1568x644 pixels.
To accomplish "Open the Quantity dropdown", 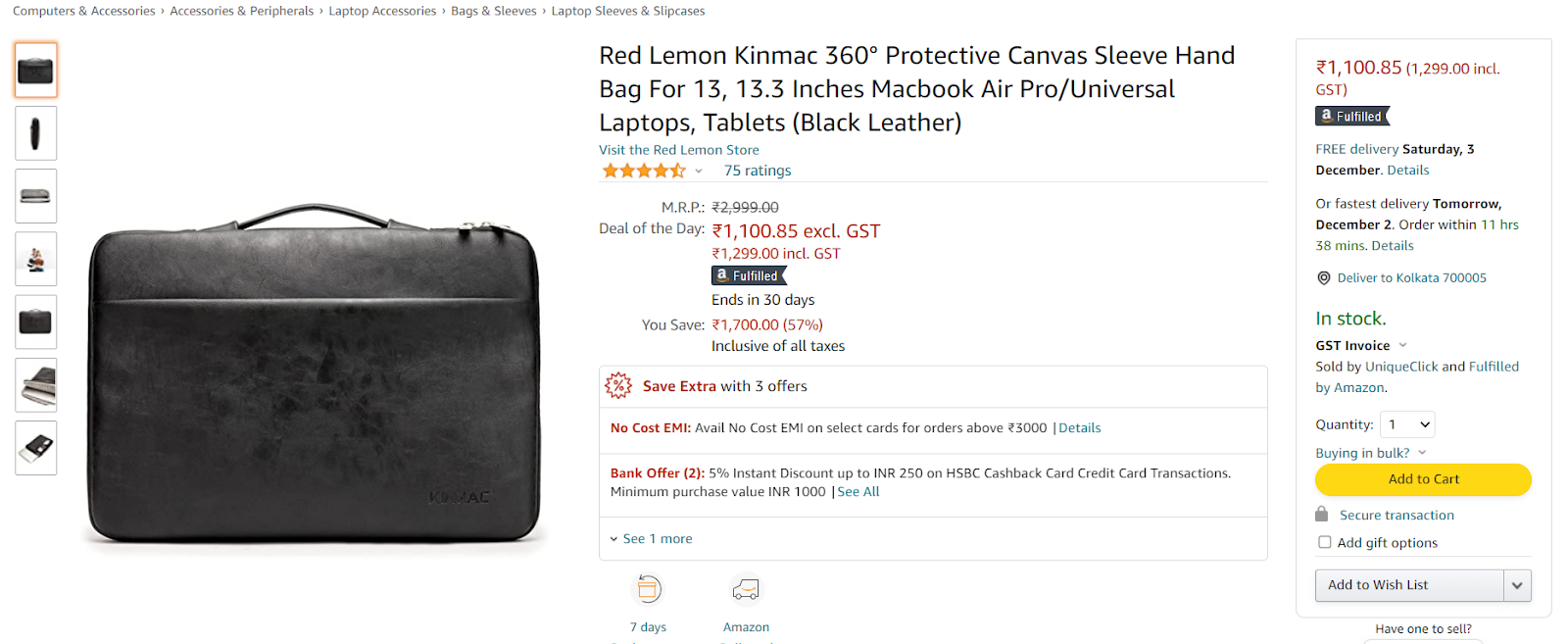I will (1407, 424).
